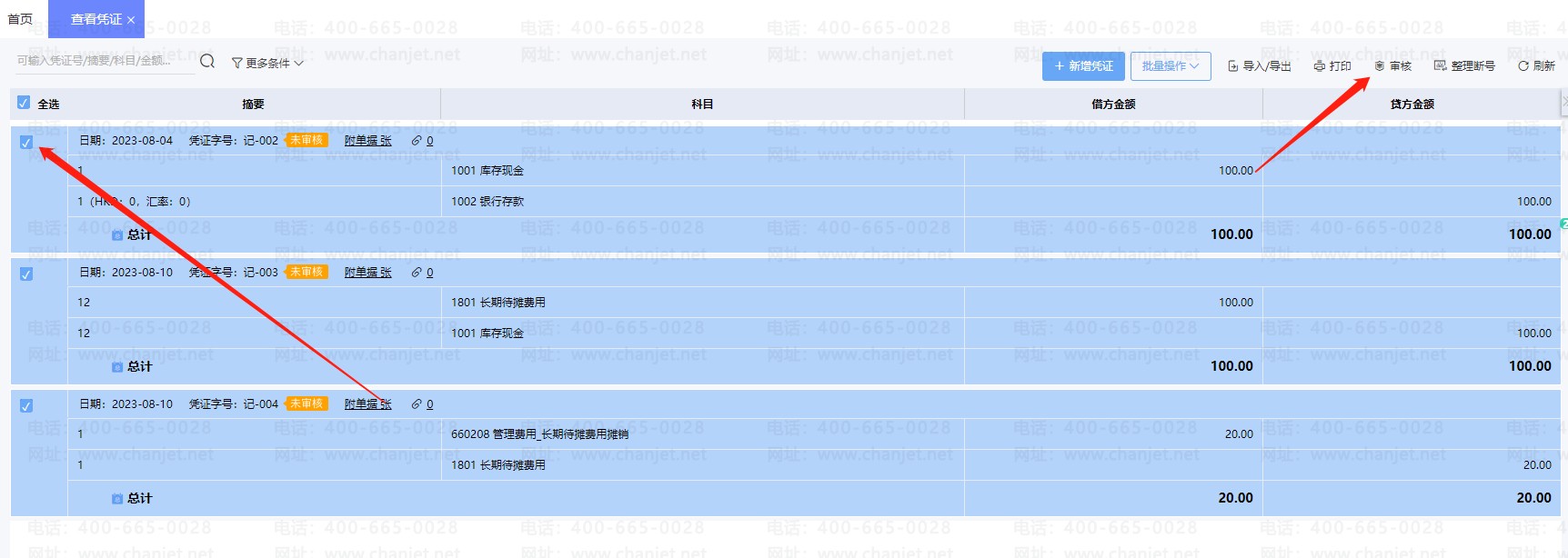This screenshot has width=1568, height=558.
Task: Close the 查看凭证 tab
Action: click(131, 20)
